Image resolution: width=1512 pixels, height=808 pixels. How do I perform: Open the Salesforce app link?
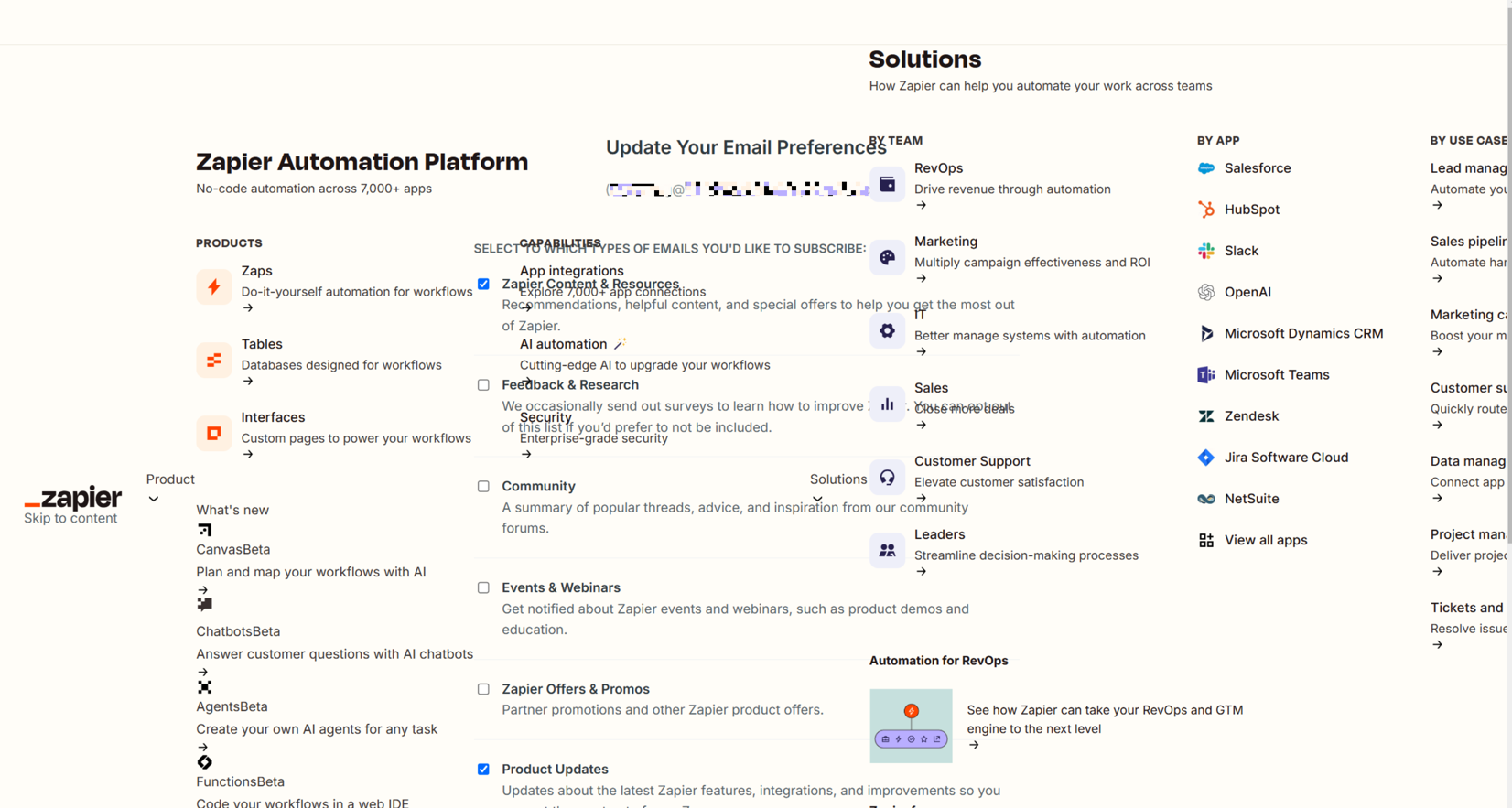(x=1258, y=168)
